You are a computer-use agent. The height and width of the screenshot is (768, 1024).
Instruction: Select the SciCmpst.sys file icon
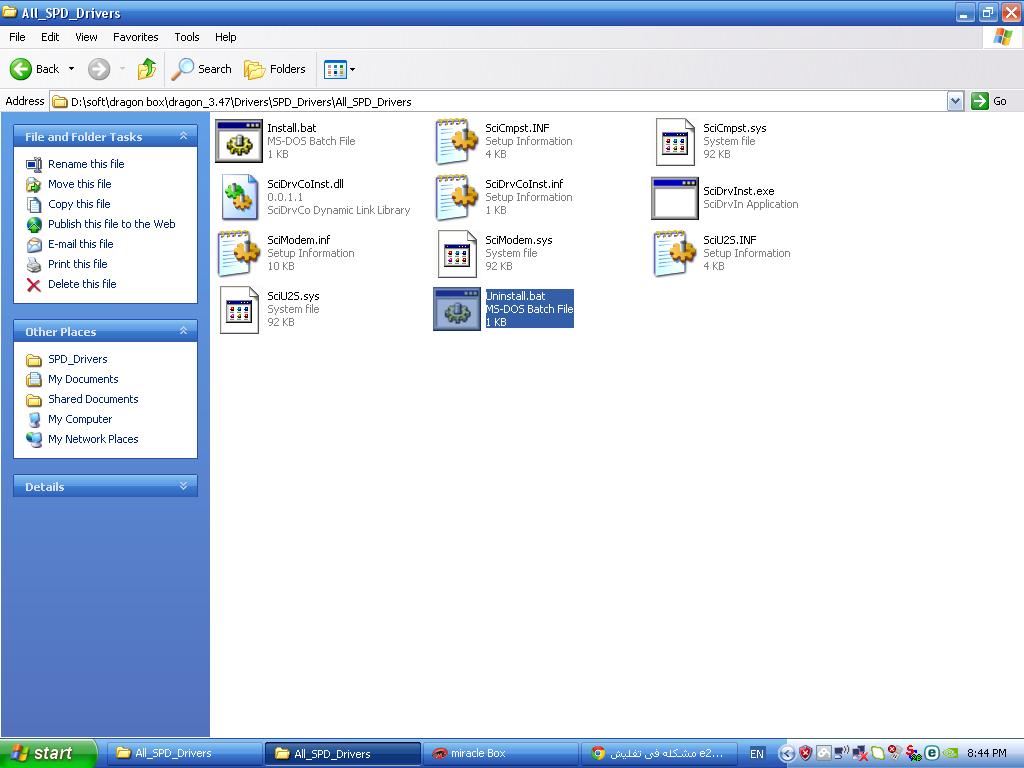(x=675, y=141)
